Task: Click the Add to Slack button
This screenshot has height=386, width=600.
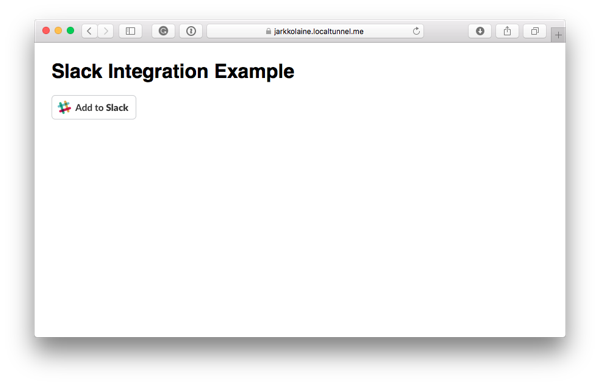Action: [x=94, y=107]
